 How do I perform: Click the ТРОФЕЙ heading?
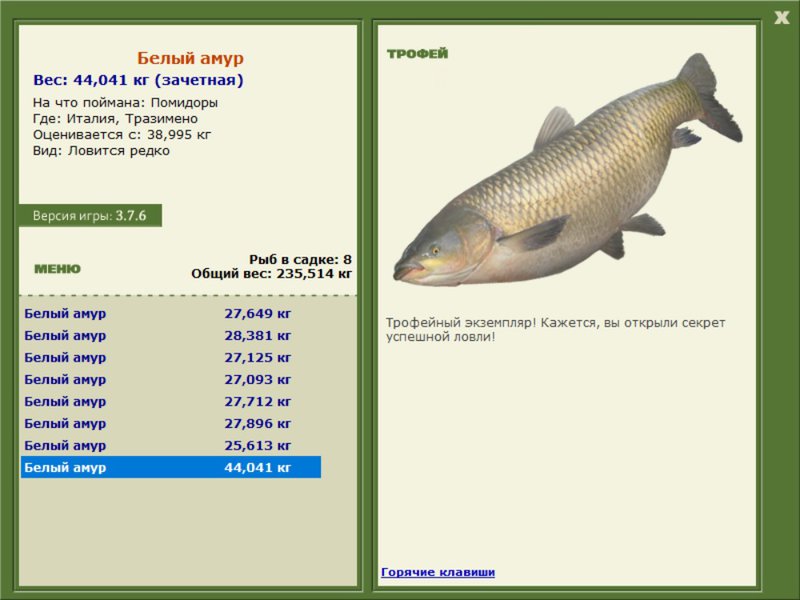click(x=417, y=54)
